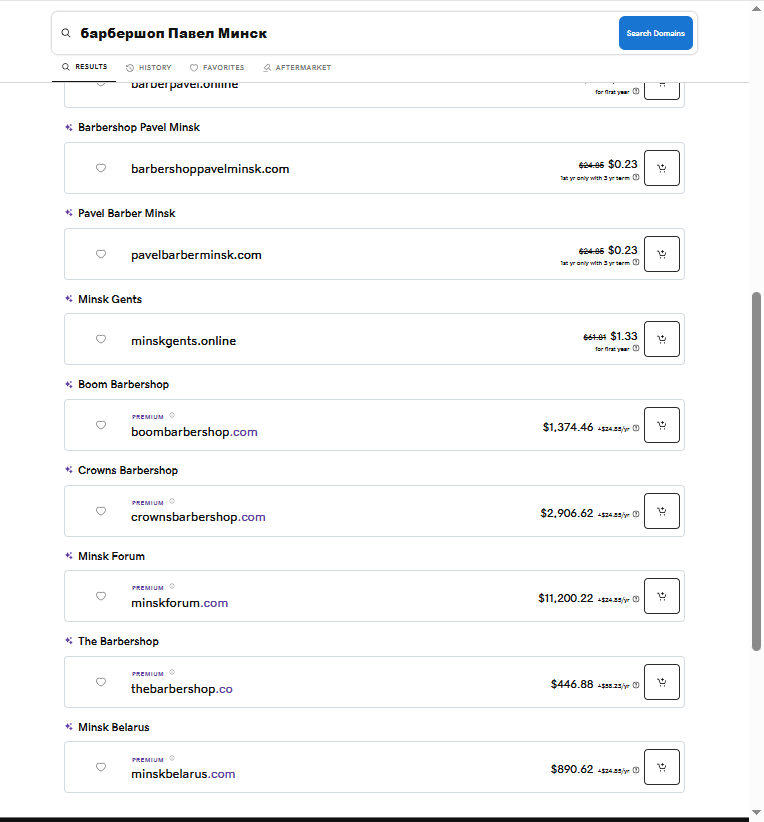Click info icon beside minskbelarus.com price

click(x=636, y=770)
